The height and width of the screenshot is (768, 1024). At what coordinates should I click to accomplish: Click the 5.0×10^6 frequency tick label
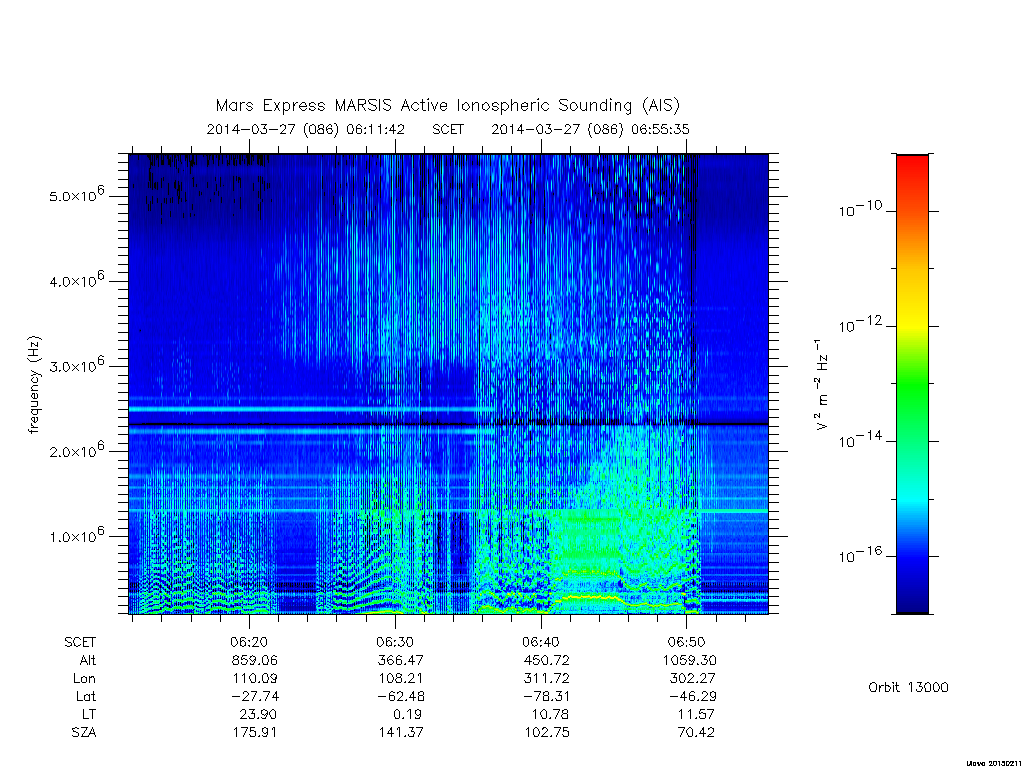pos(76,195)
